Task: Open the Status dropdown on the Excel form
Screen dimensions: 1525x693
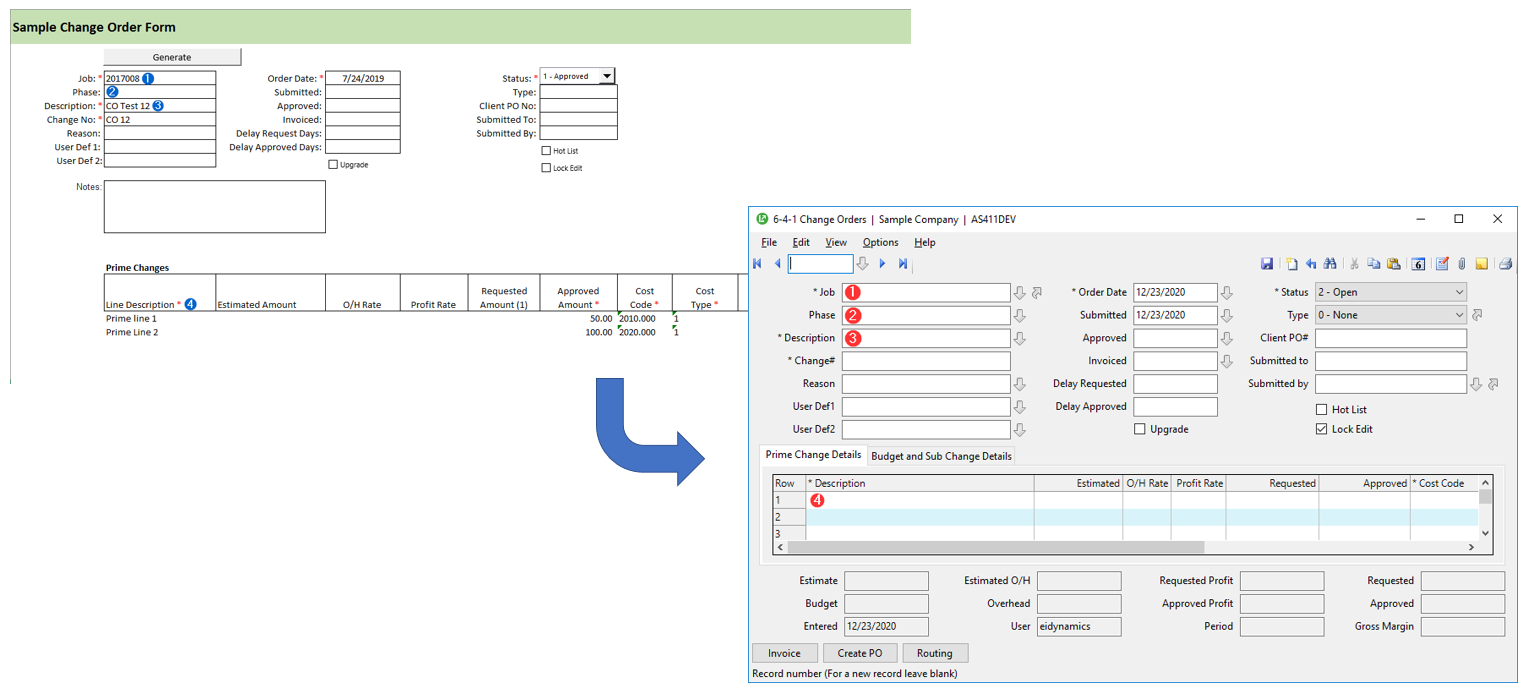Action: click(x=606, y=76)
